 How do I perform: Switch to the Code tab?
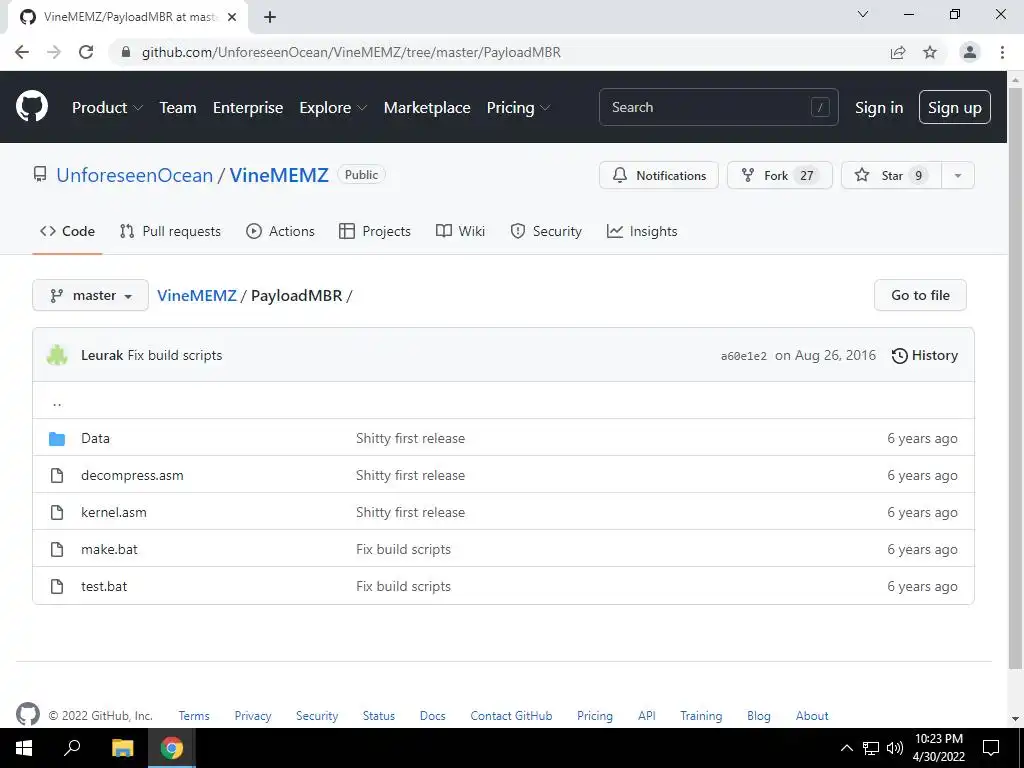pos(67,231)
